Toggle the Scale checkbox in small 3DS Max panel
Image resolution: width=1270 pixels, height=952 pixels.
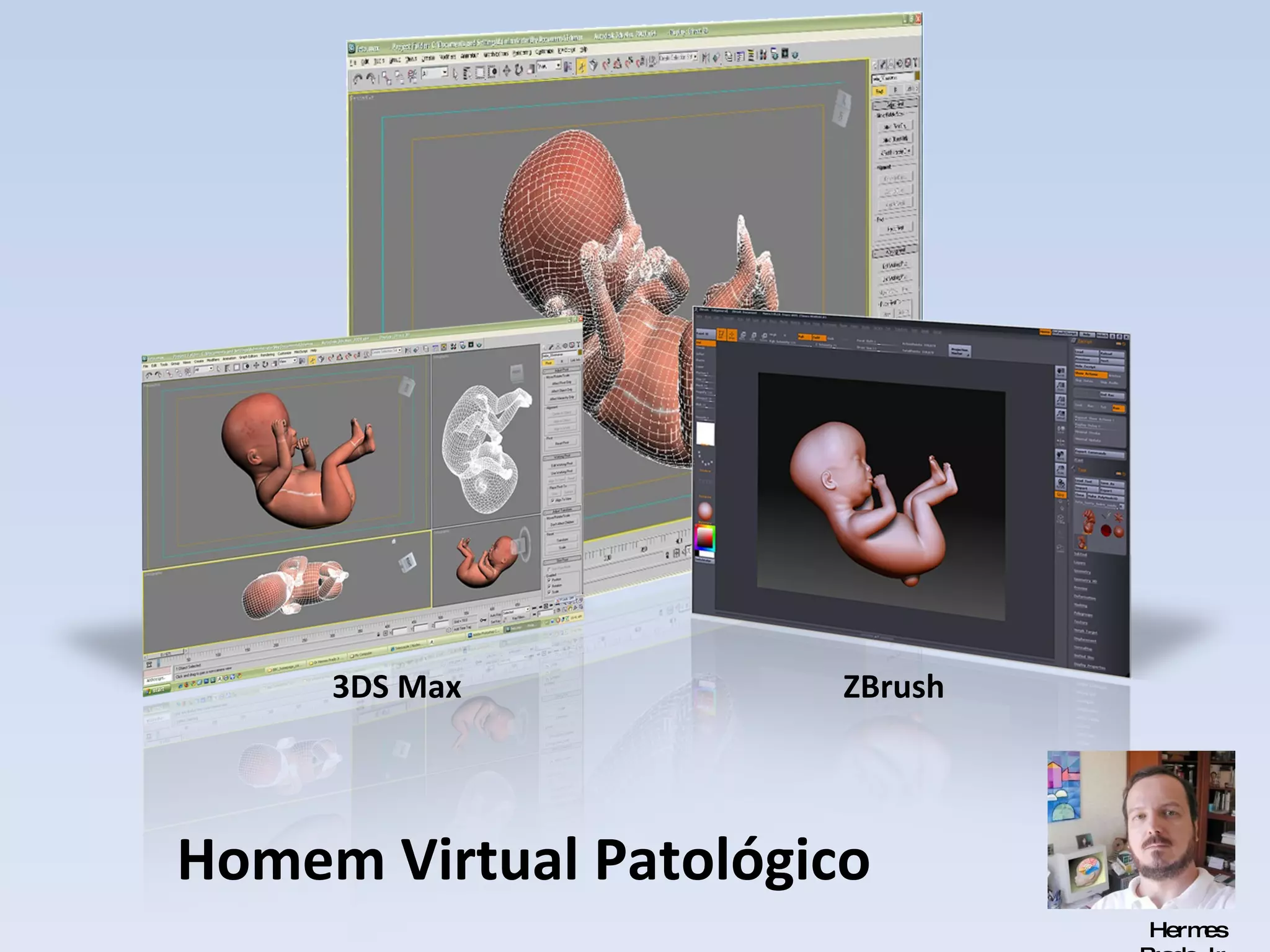(x=549, y=592)
